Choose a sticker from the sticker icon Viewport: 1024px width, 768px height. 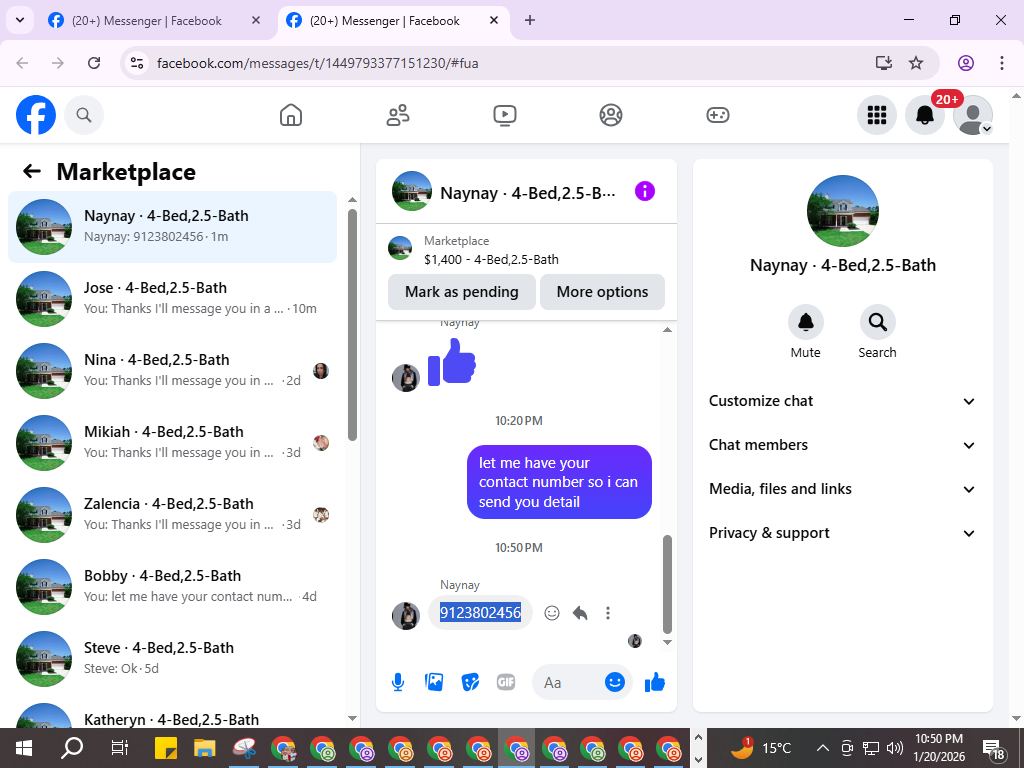470,682
